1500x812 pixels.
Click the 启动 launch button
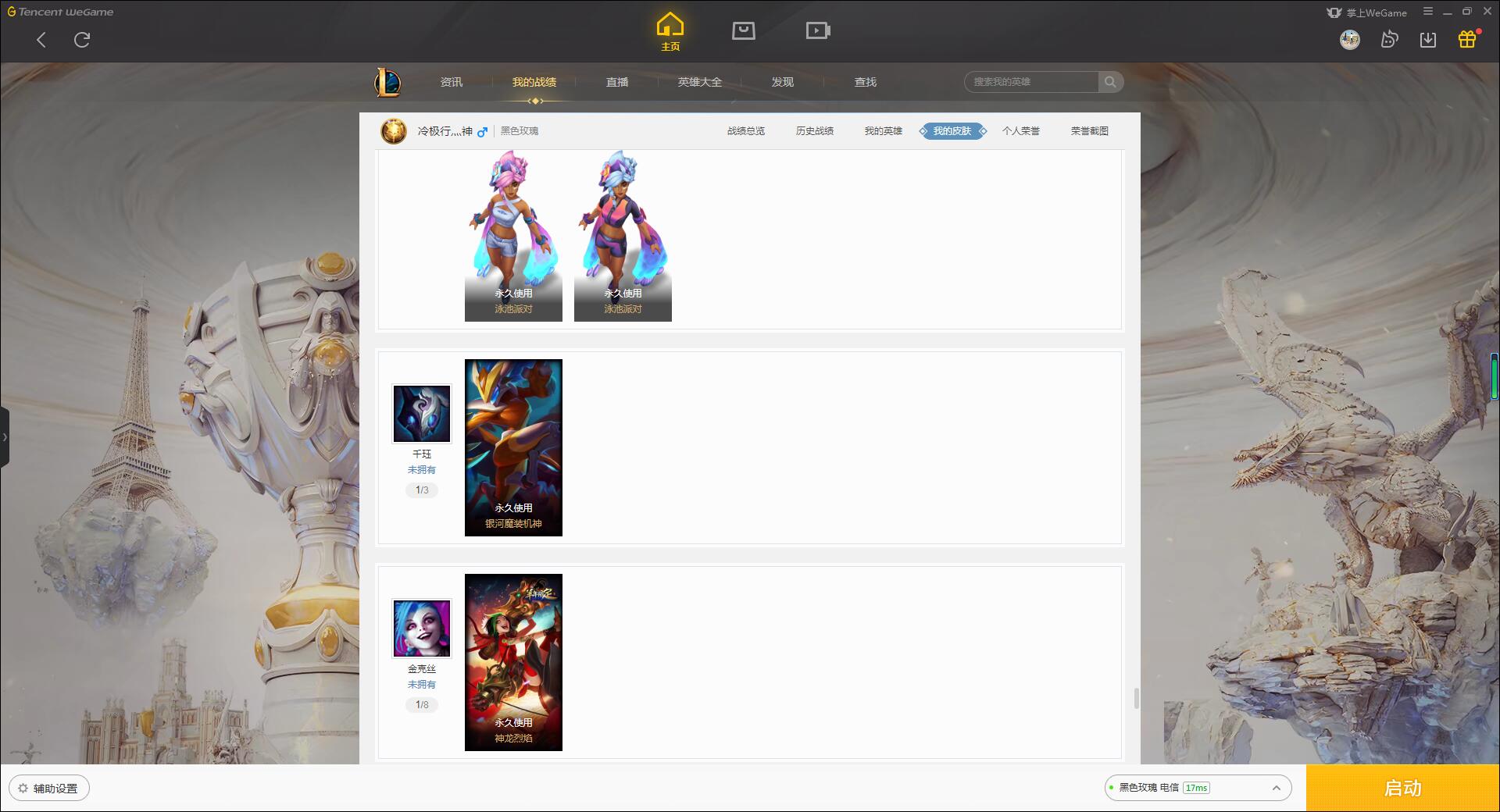pyautogui.click(x=1403, y=788)
